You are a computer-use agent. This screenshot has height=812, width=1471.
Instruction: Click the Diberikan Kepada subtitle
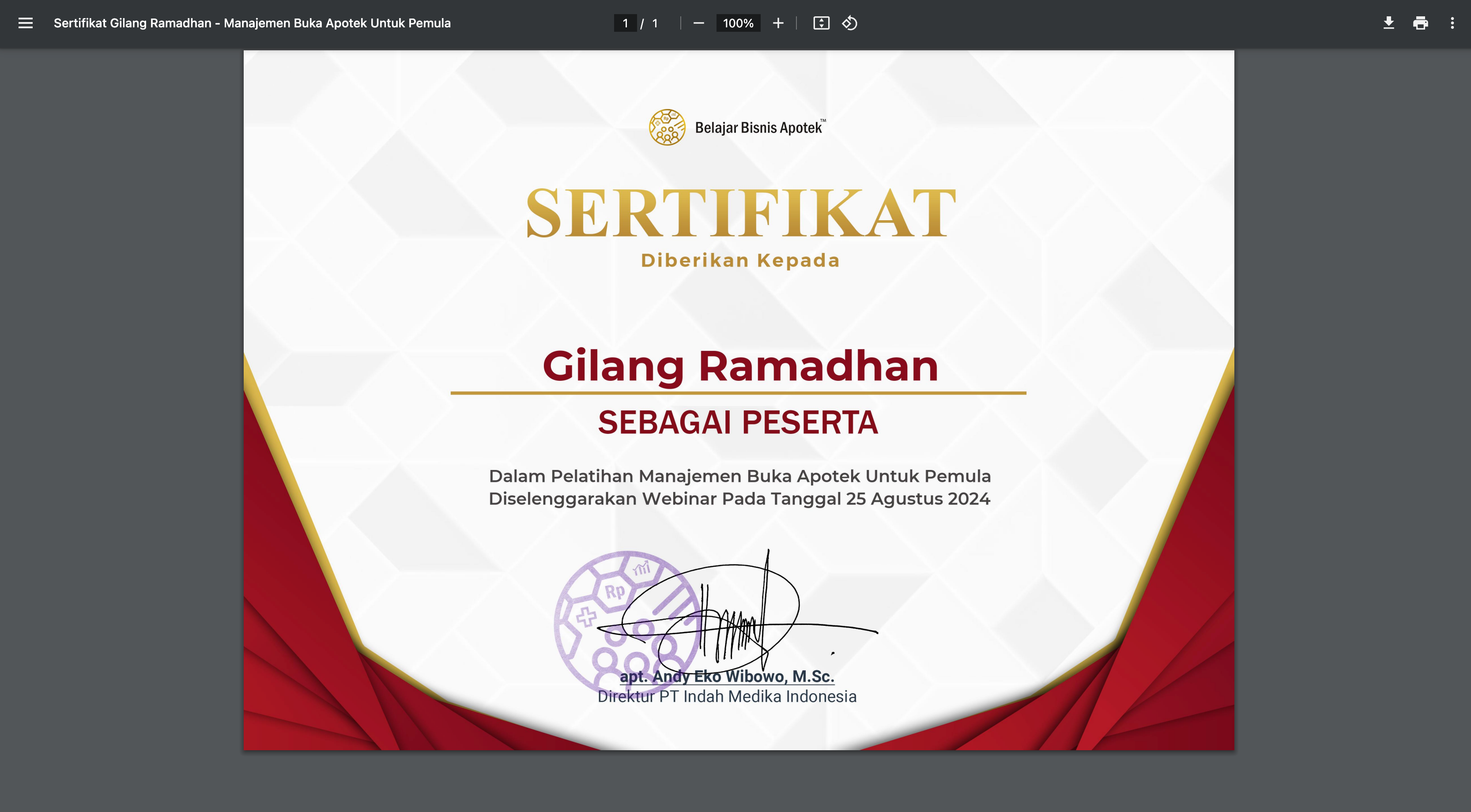point(740,260)
